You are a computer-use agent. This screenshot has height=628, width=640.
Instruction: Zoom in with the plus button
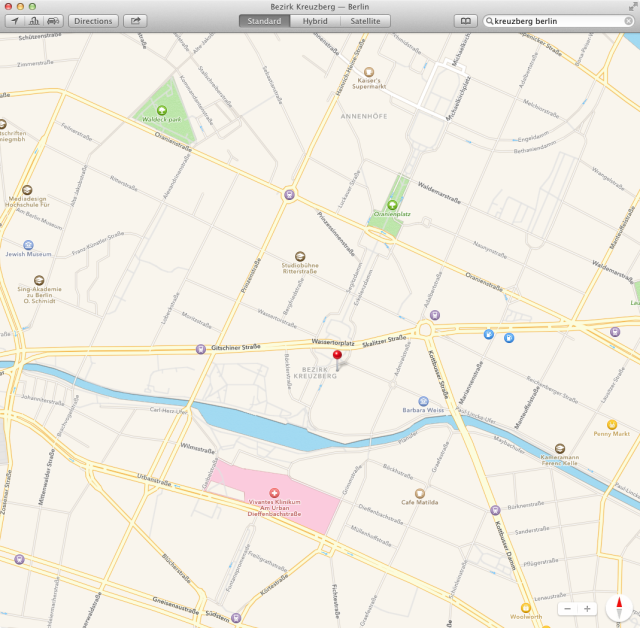coord(587,609)
